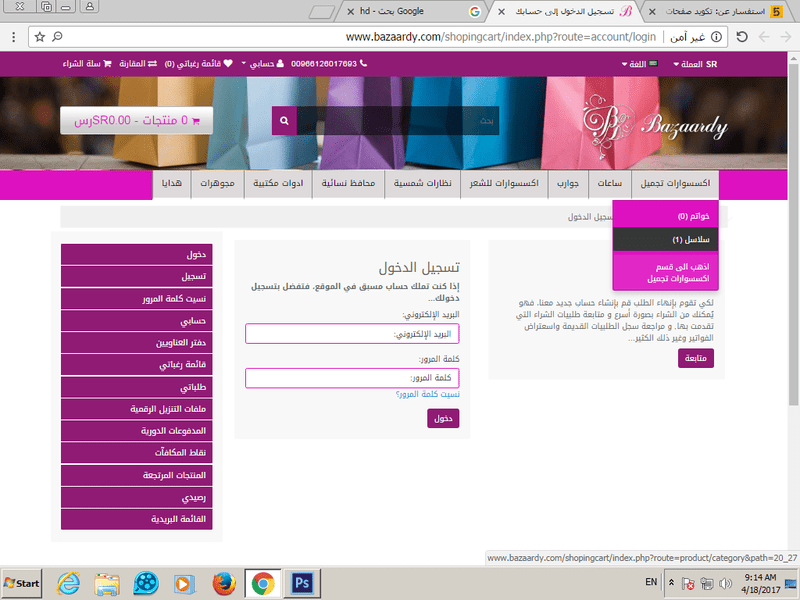
Task: Click the site info (غير آمن) icon
Action: [x=716, y=37]
